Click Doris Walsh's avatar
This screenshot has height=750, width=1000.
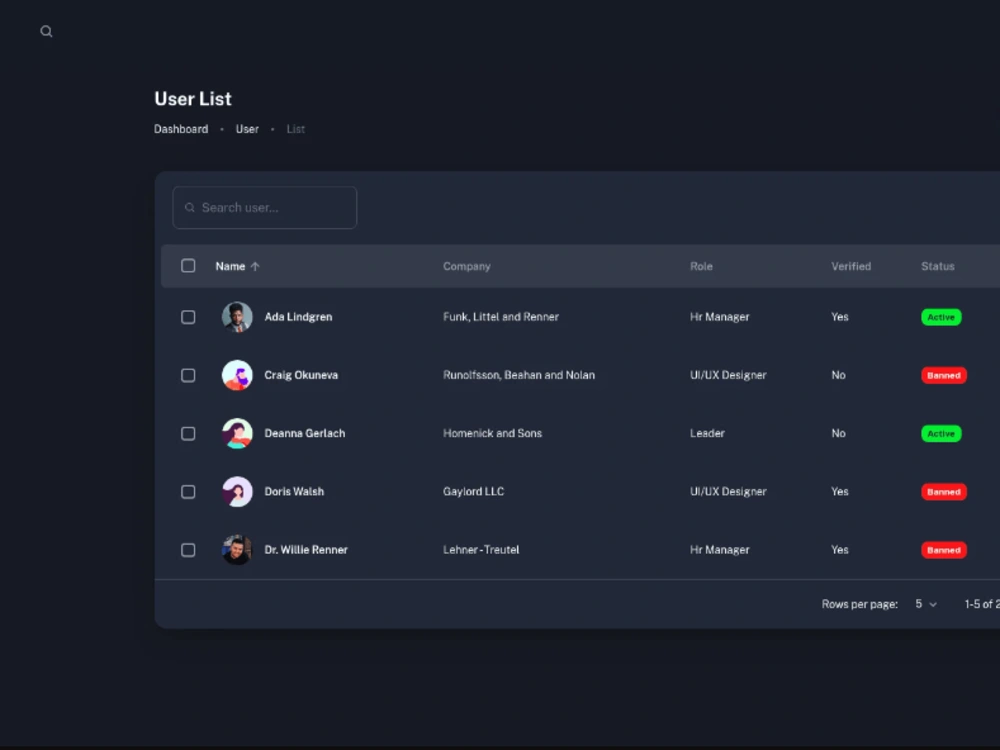(x=237, y=492)
